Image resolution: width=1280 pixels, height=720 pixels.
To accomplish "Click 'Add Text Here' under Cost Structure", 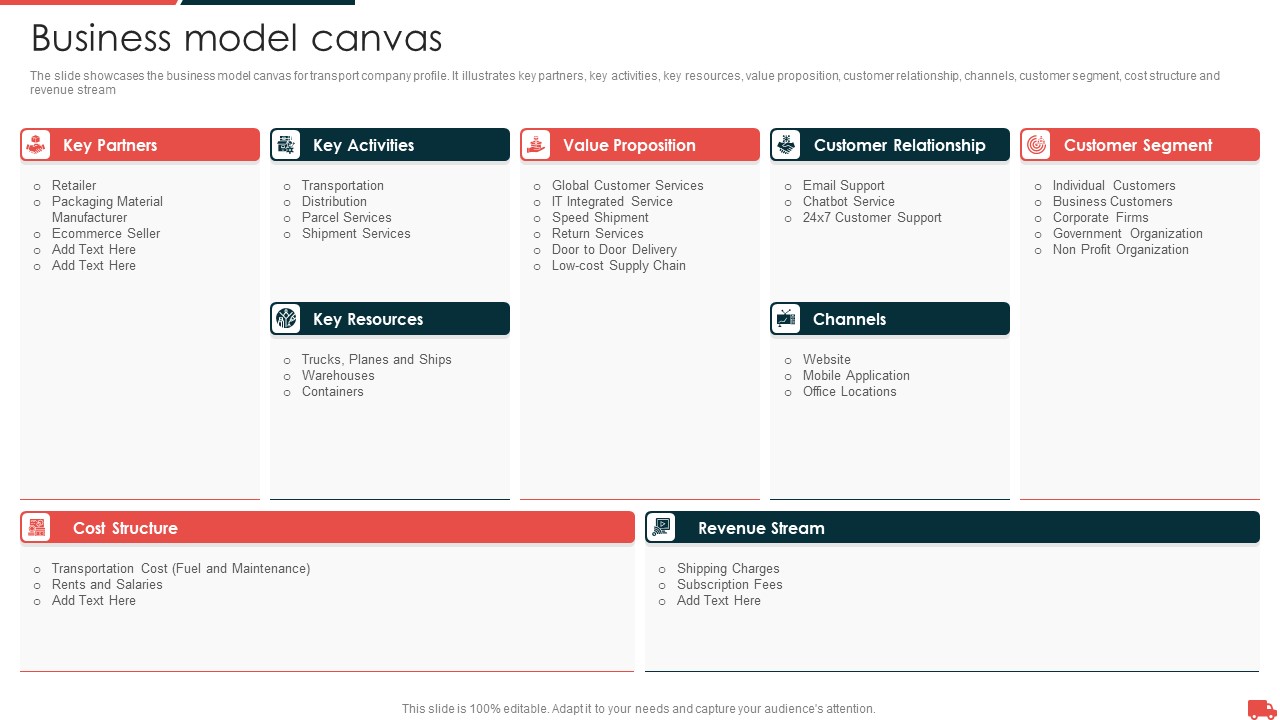I will (94, 601).
